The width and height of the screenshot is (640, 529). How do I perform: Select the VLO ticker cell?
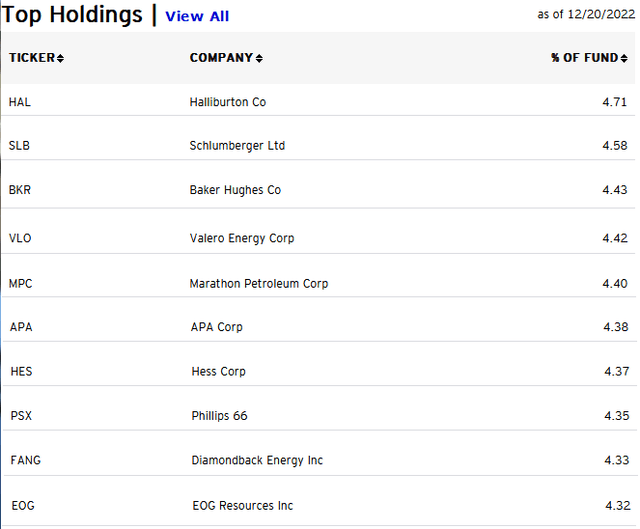(x=20, y=238)
